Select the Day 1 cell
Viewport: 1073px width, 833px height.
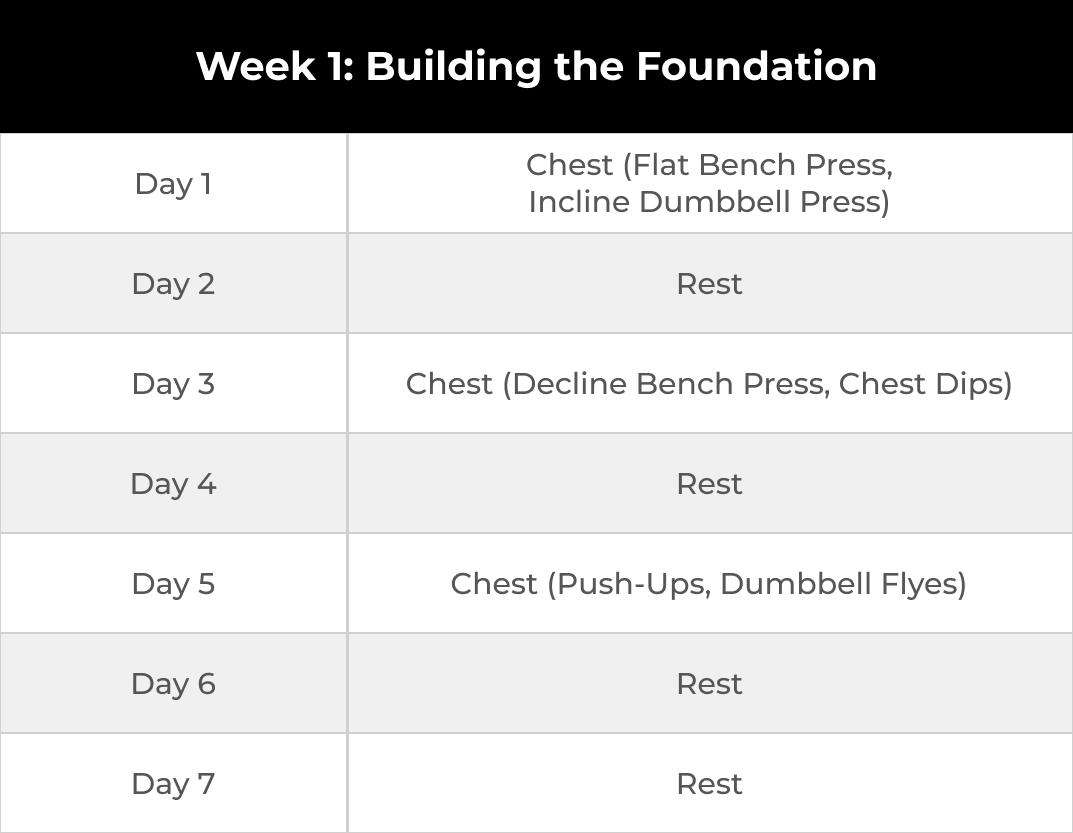(x=173, y=184)
